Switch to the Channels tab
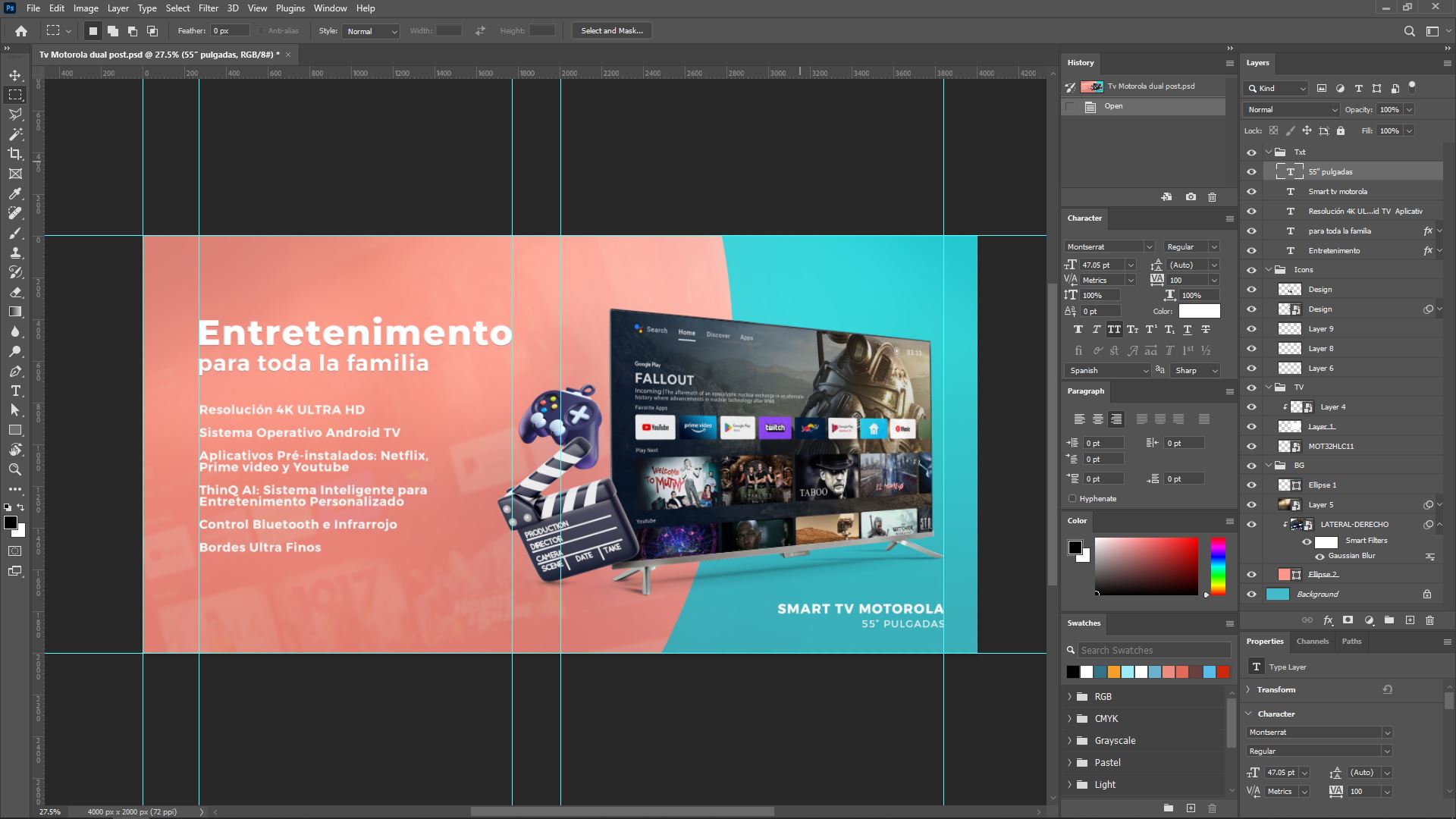 (x=1312, y=642)
